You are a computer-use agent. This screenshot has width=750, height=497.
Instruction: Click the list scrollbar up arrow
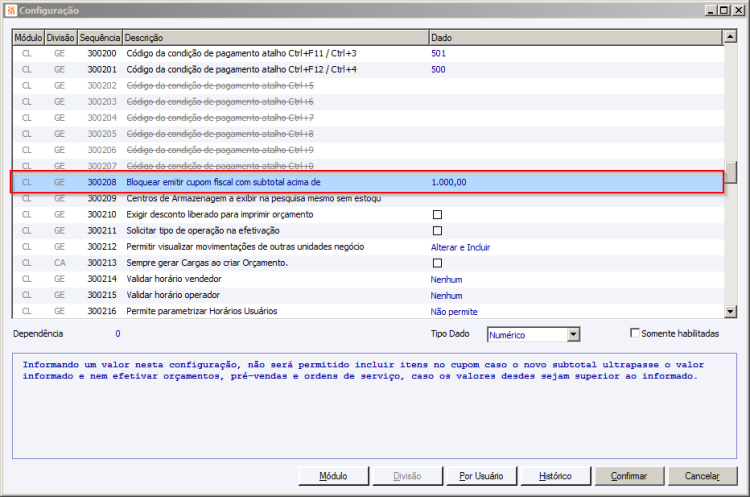(730, 36)
